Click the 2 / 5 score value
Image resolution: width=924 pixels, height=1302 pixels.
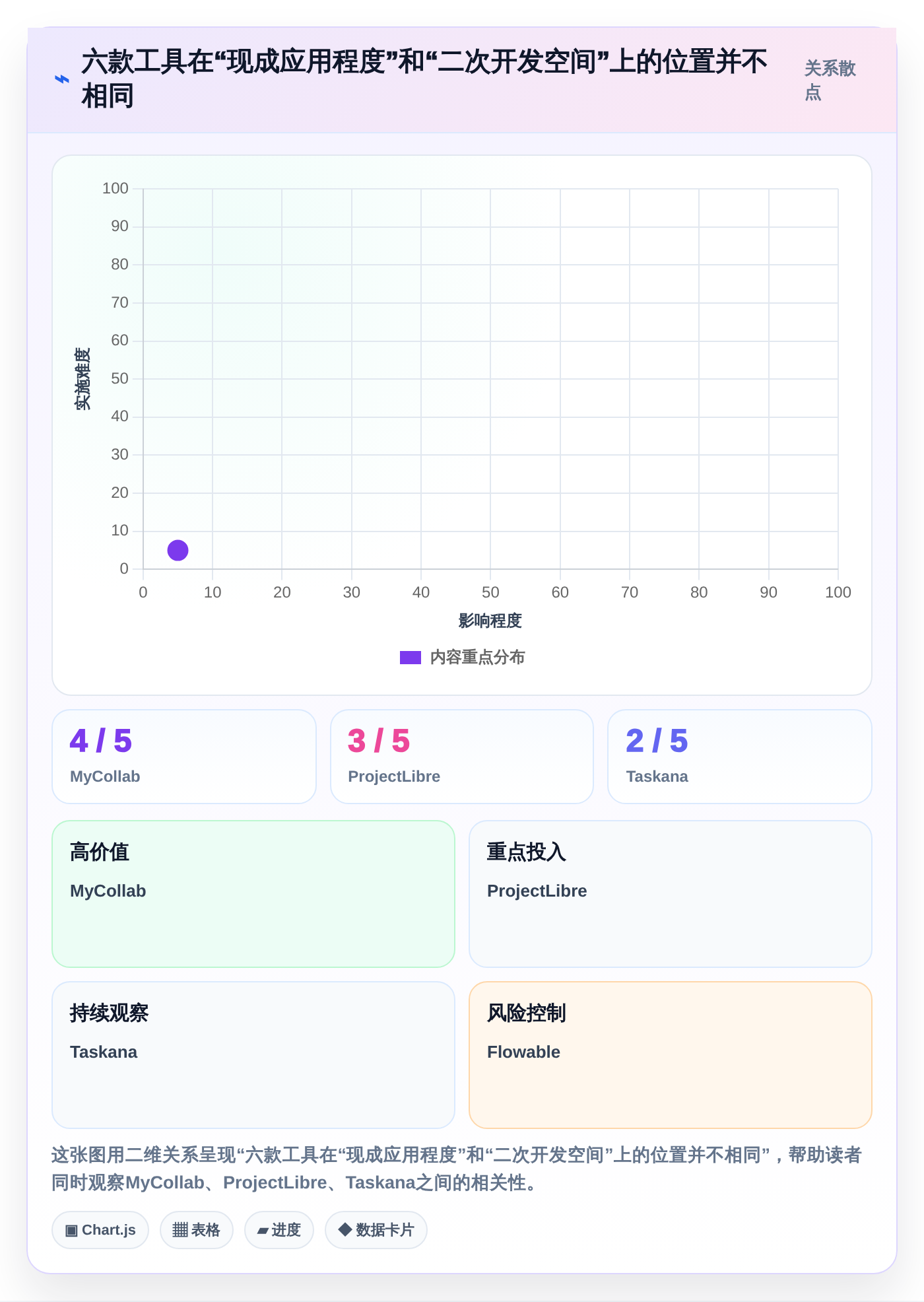[x=657, y=741]
